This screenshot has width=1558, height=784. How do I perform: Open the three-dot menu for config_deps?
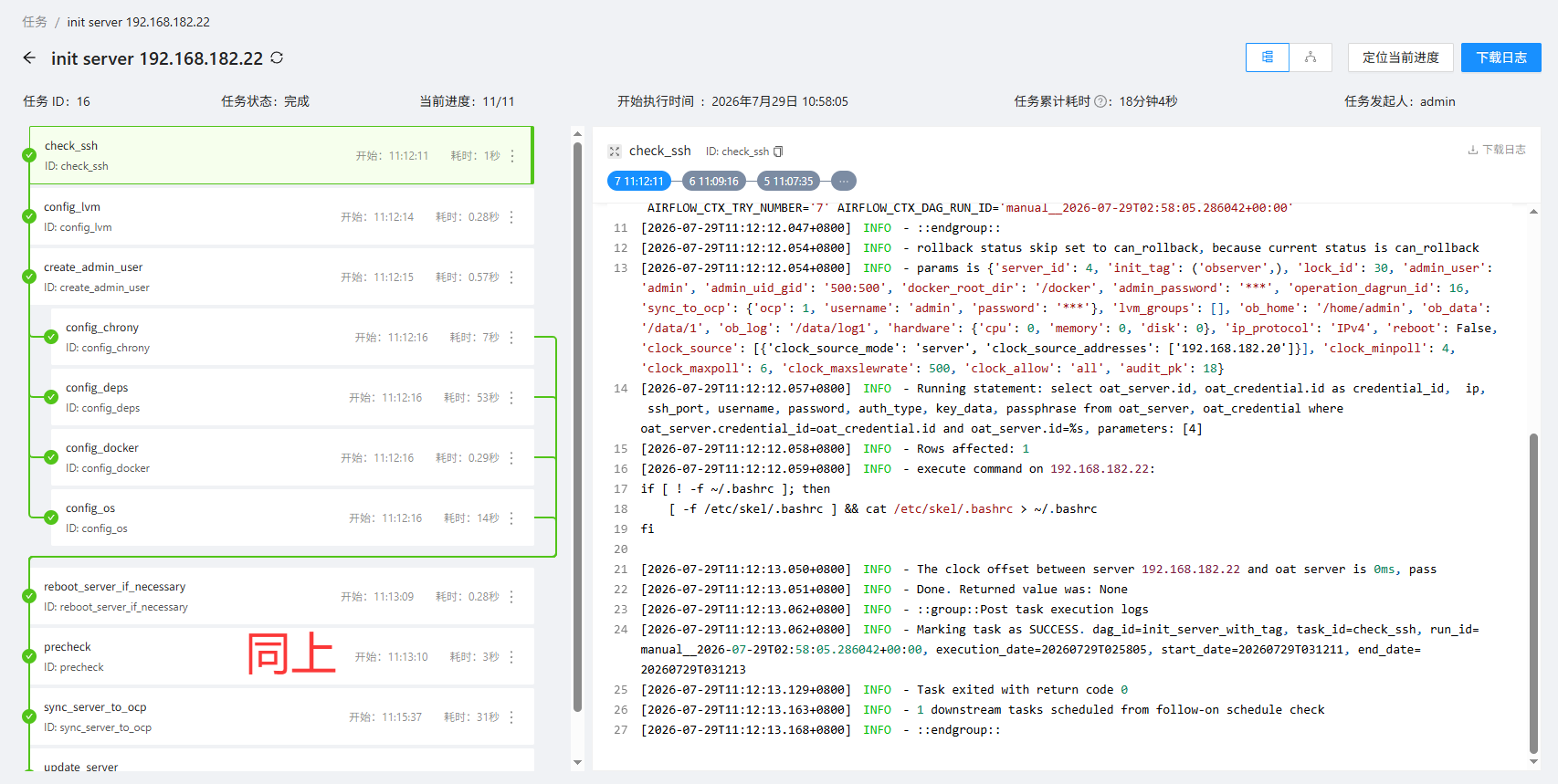tap(511, 398)
